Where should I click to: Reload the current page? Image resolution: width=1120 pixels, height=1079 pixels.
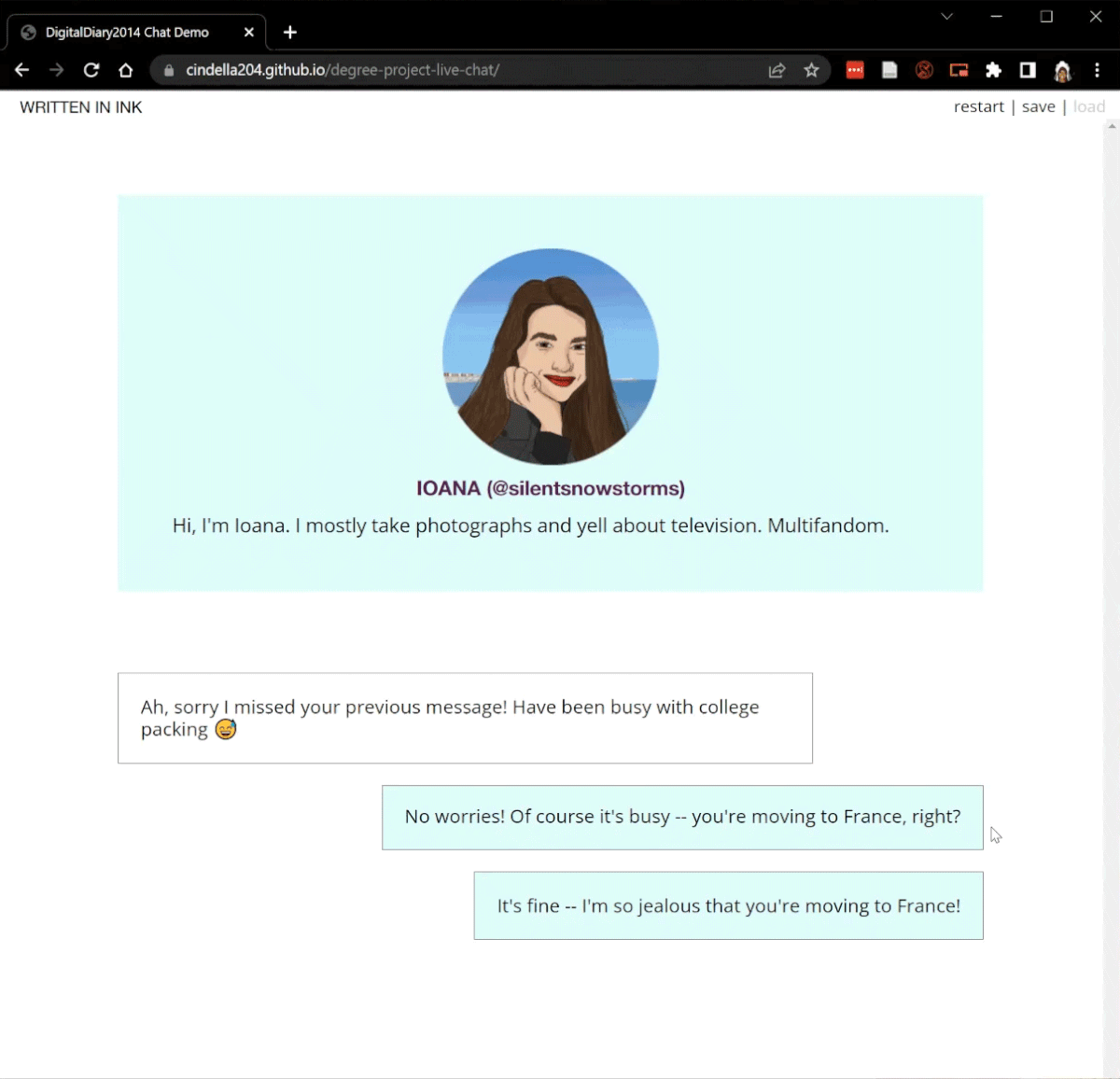[x=91, y=70]
